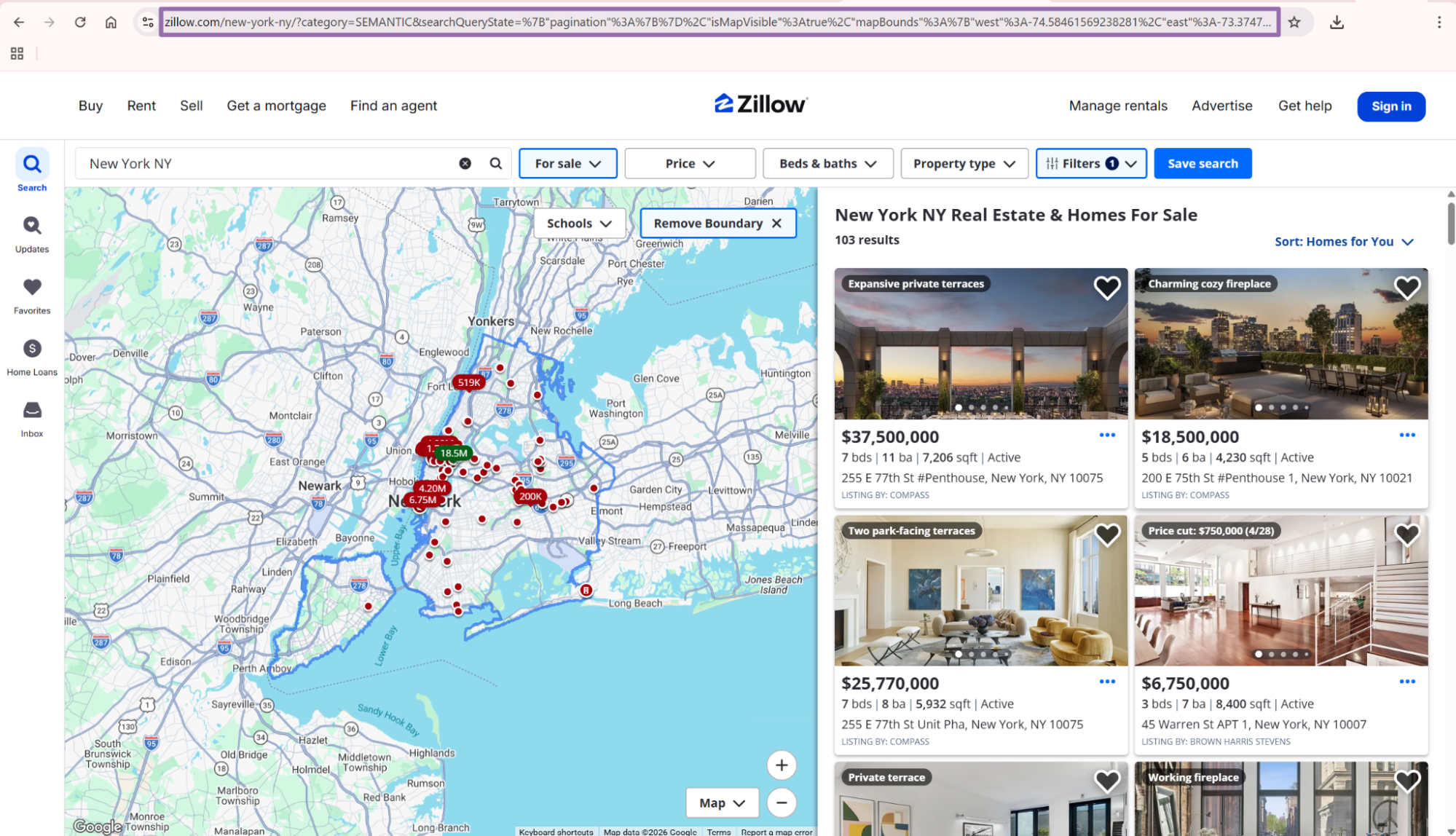1456x836 pixels.
Task: Open the Sell menu
Action: pyautogui.click(x=192, y=106)
